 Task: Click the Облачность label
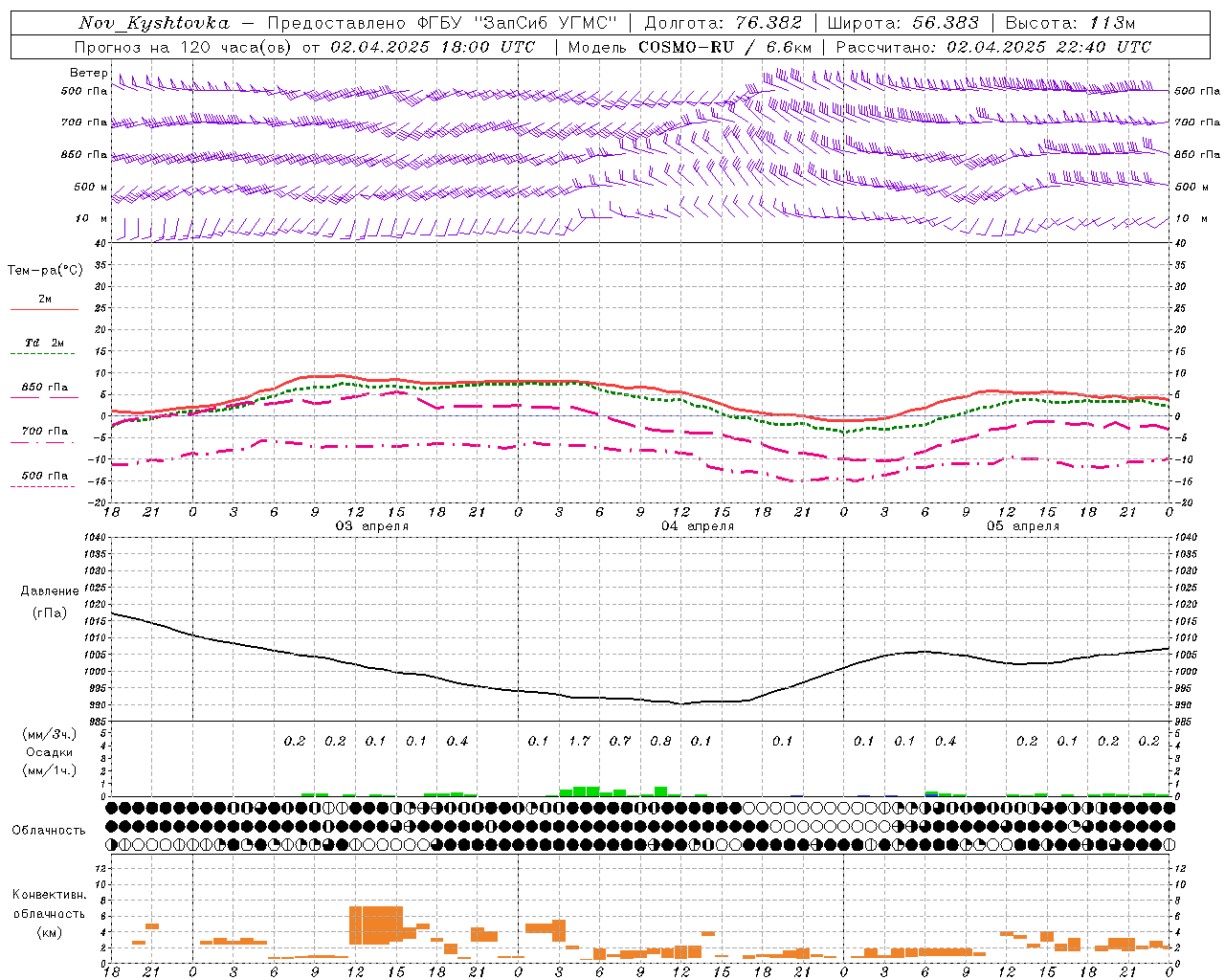[49, 831]
